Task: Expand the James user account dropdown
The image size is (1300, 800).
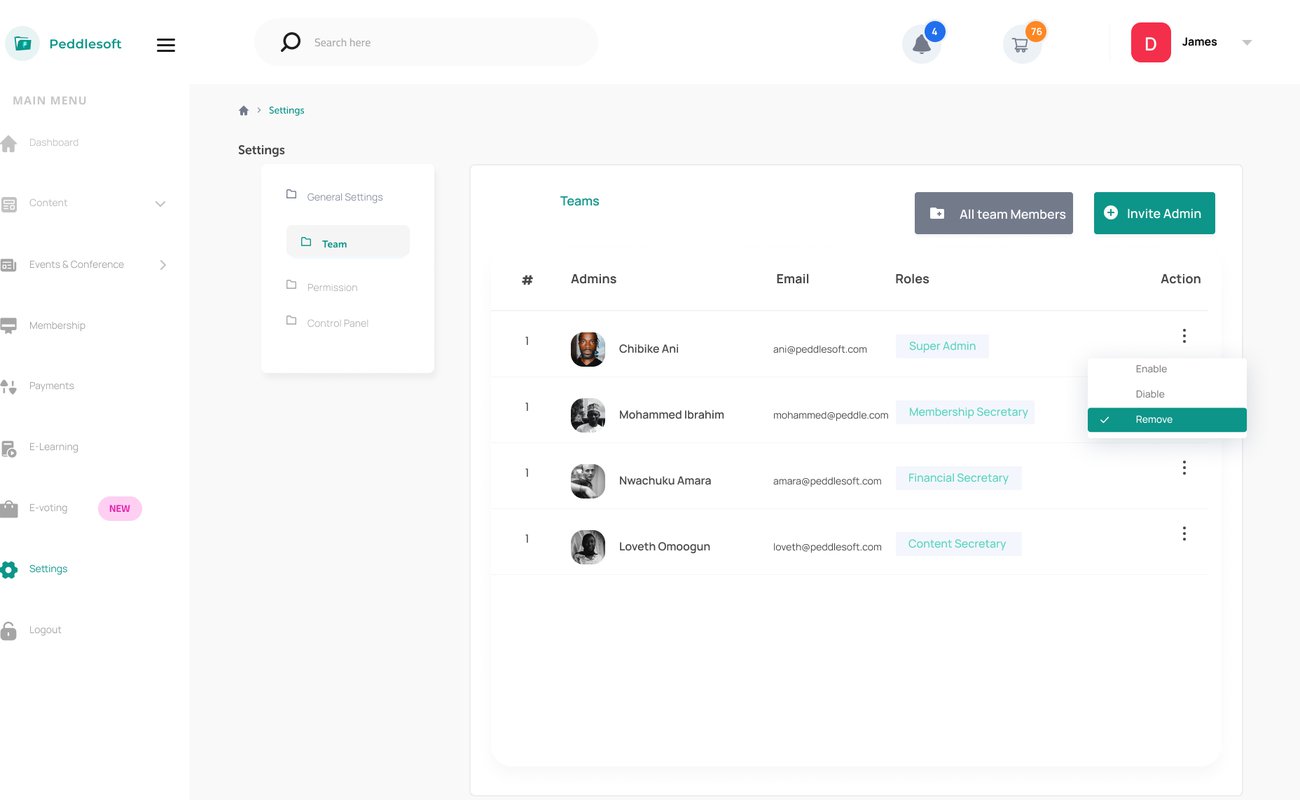Action: pos(1246,42)
